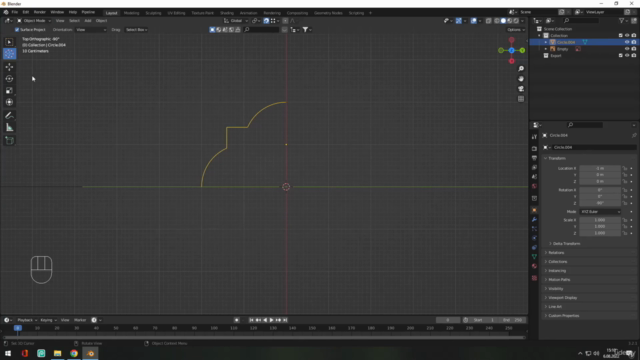Open the timeline Keying popover
This screenshot has height=360, width=640.
point(48,320)
